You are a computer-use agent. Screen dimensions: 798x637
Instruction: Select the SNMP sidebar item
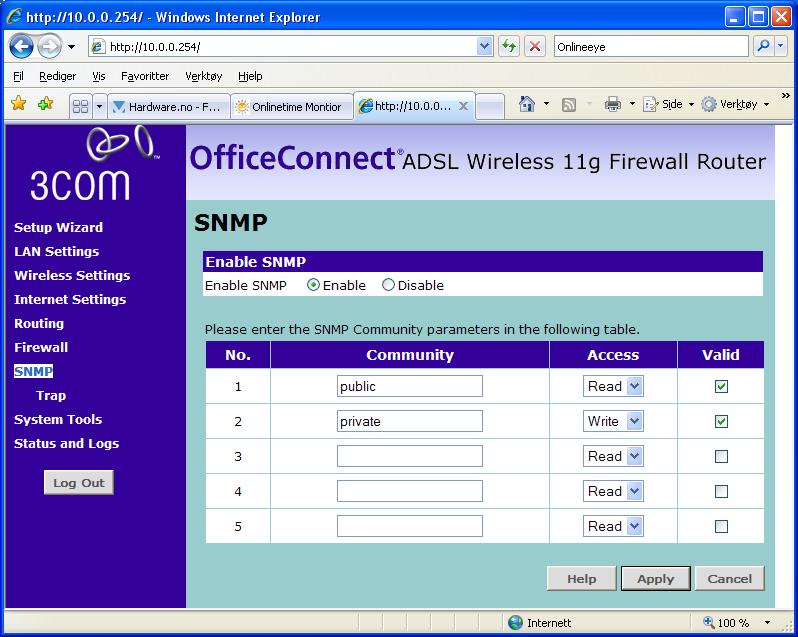click(33, 371)
